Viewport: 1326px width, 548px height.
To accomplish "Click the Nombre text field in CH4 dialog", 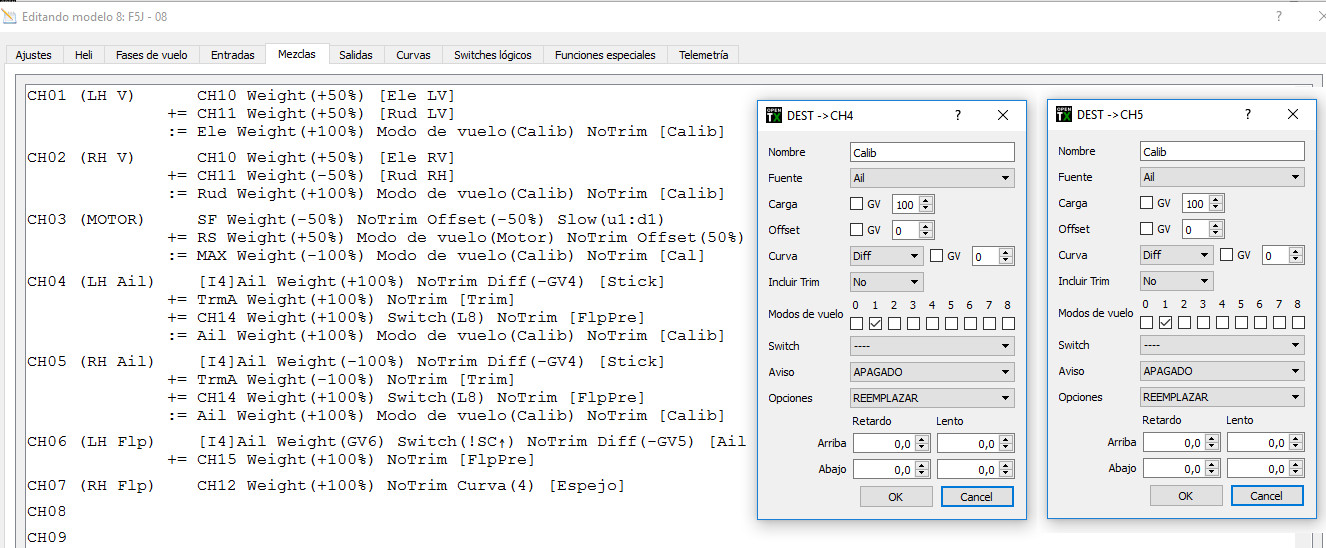I will click(x=932, y=152).
